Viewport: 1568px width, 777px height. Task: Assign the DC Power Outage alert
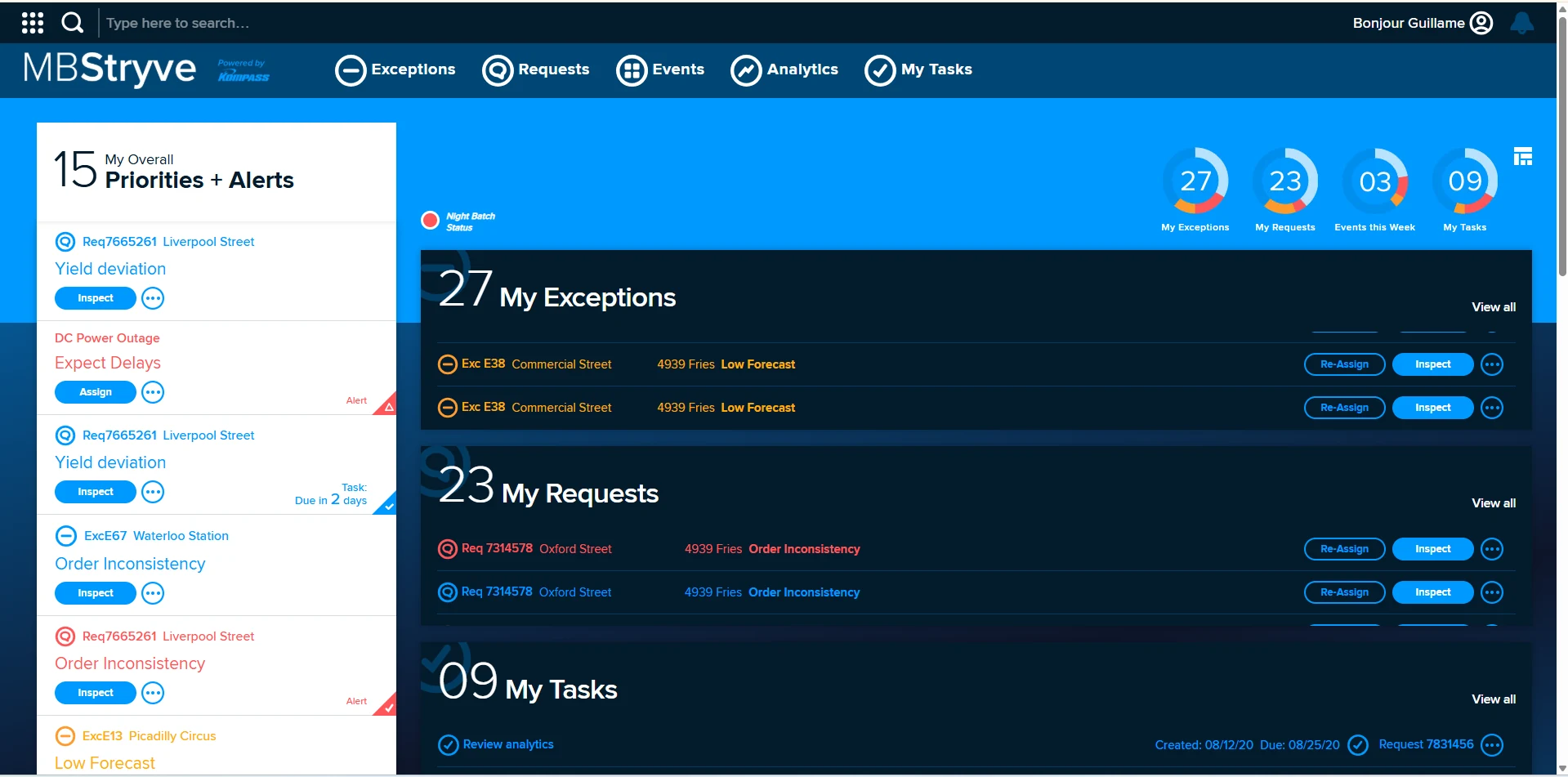(96, 392)
